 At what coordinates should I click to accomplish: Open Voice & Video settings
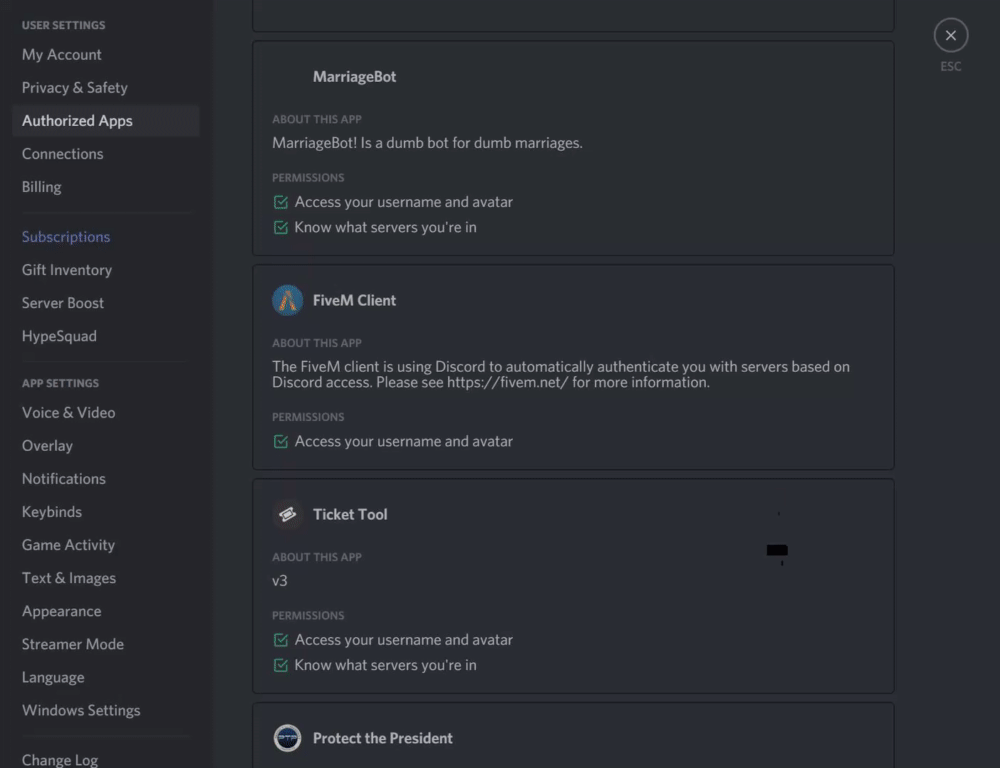69,412
